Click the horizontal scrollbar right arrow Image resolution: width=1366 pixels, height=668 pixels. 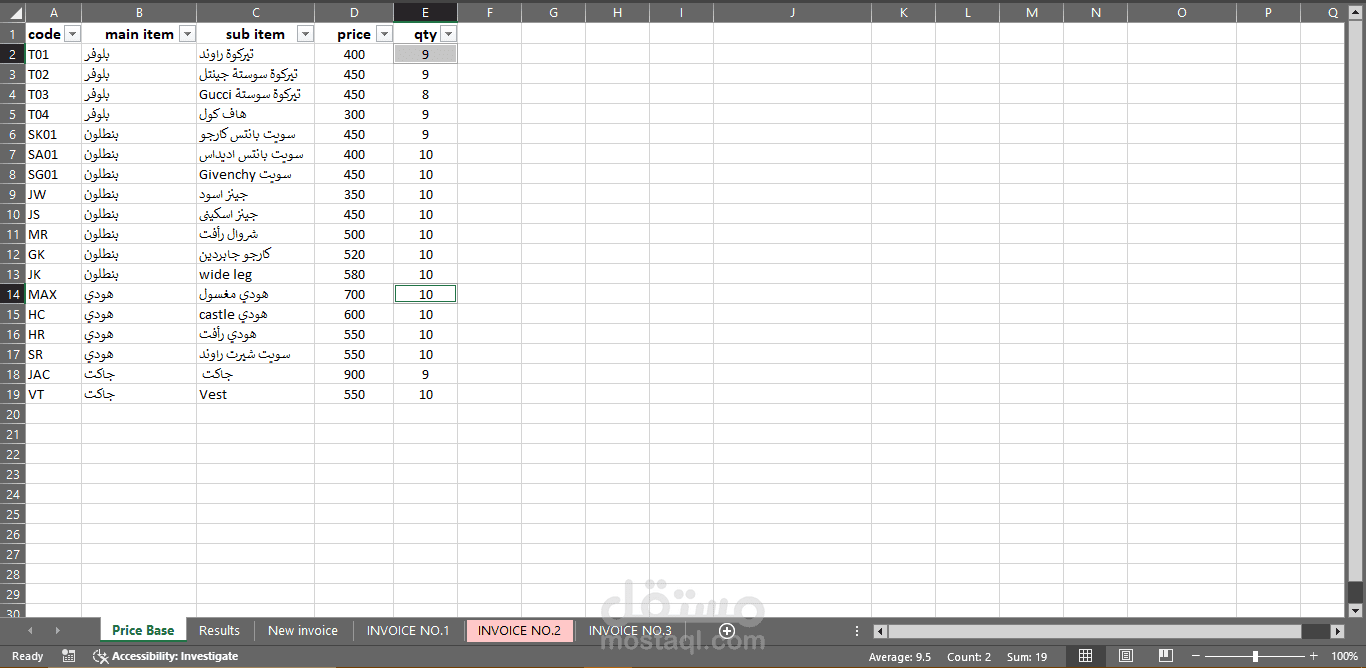point(1337,631)
